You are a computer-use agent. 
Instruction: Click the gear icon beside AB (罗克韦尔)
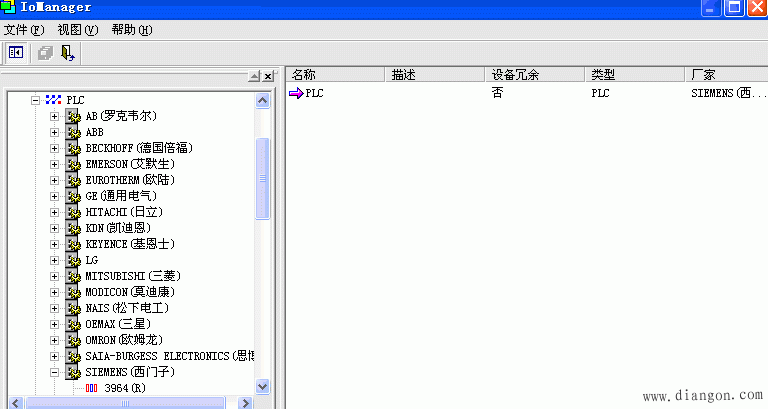point(73,116)
